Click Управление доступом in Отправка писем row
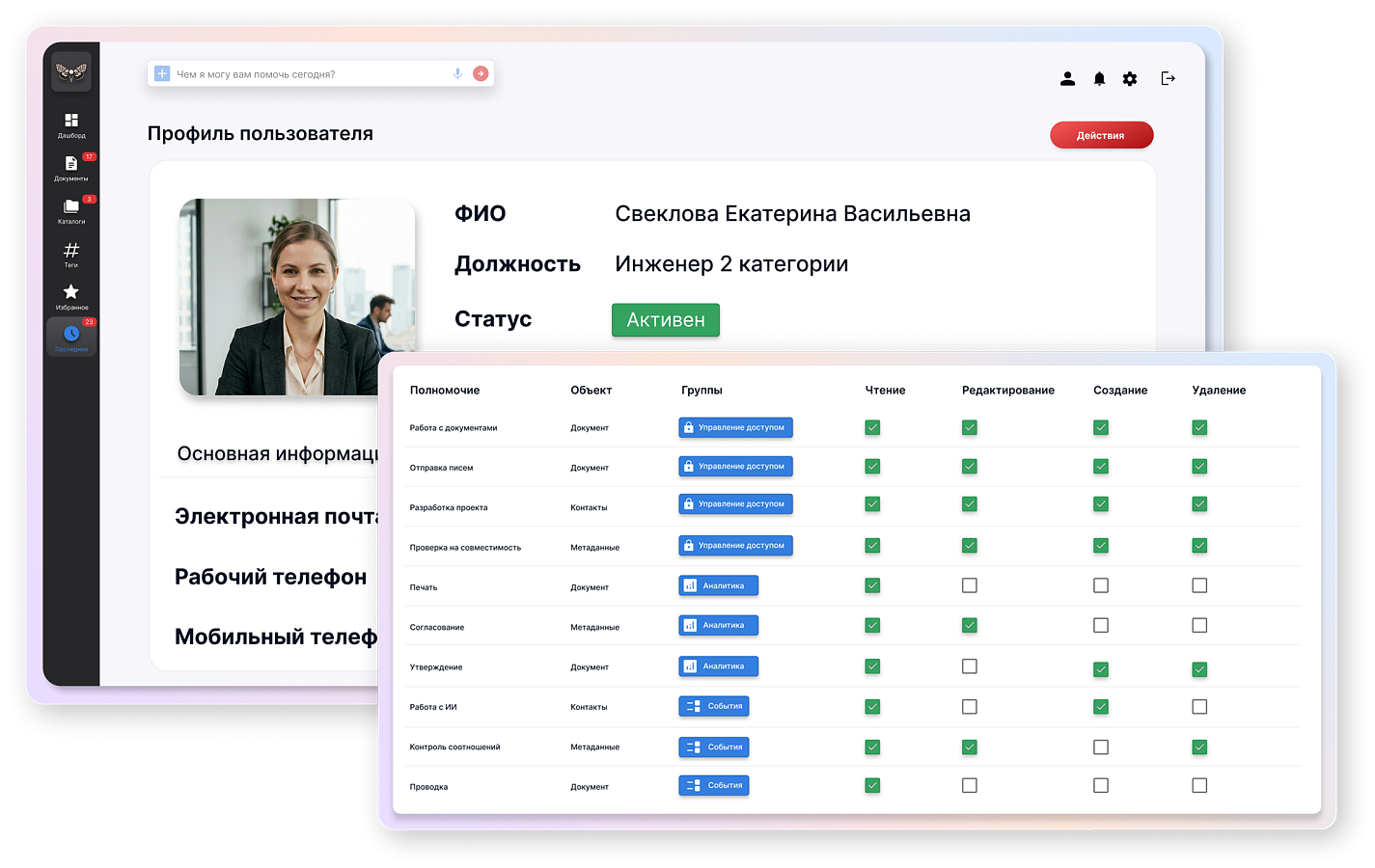This screenshot has width=1375, height=868. point(735,467)
